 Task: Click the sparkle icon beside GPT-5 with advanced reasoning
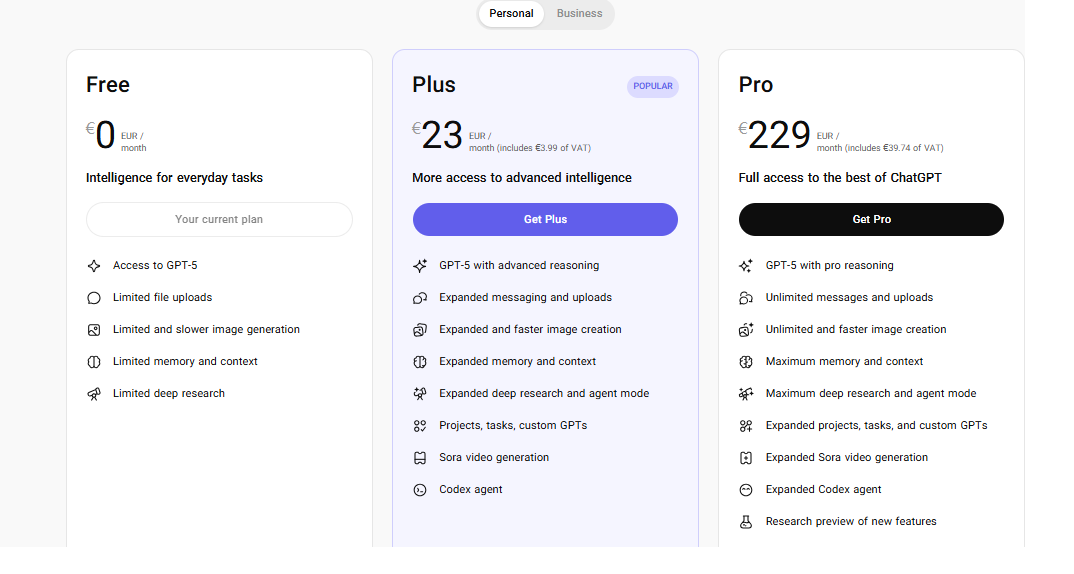[420, 266]
